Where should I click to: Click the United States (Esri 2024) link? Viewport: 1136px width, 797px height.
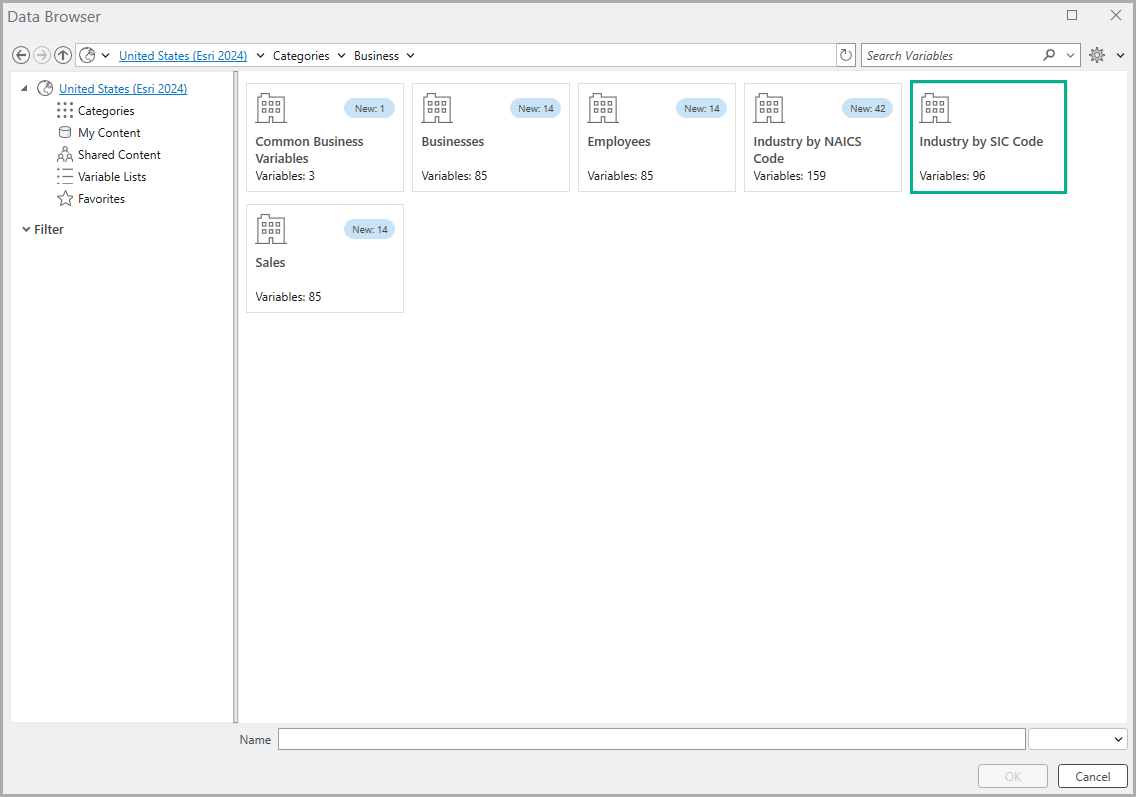pos(183,55)
